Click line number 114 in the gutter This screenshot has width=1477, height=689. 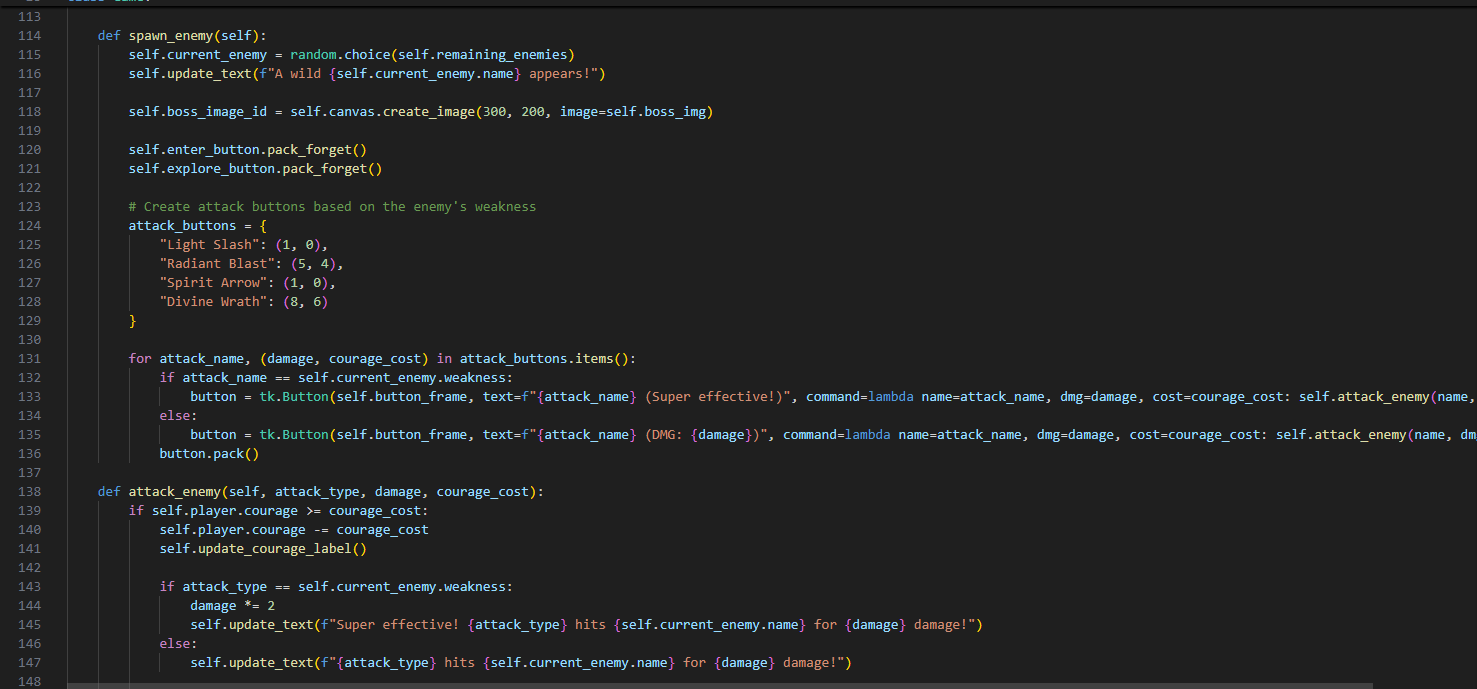click(x=30, y=35)
